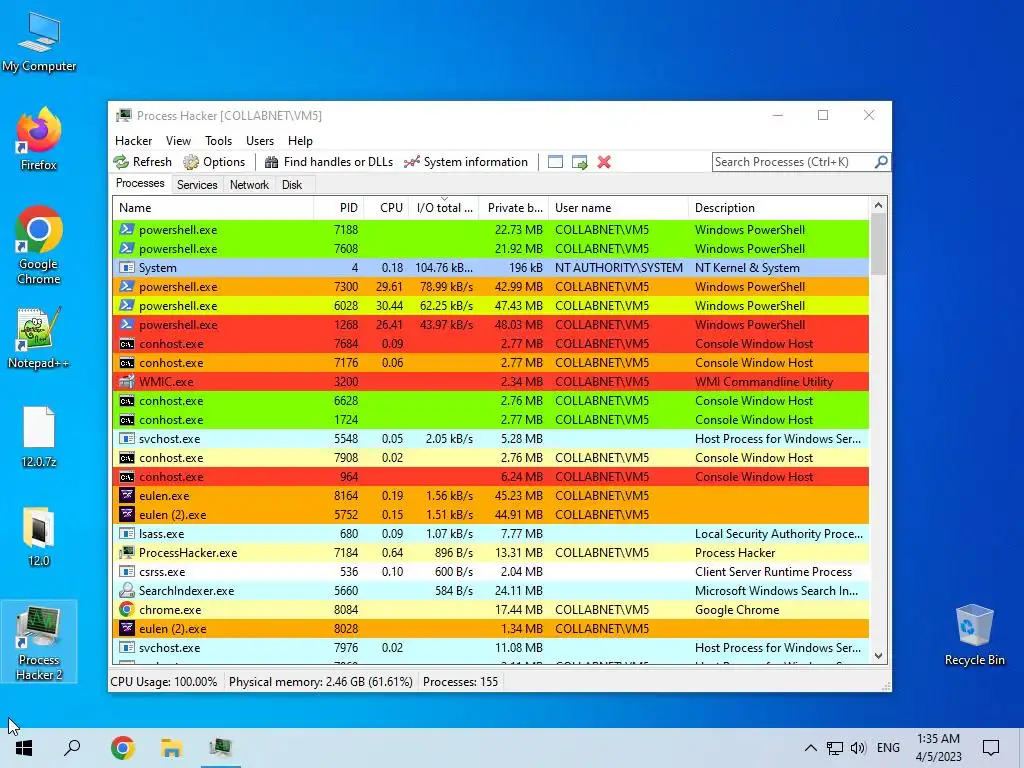Click Process Hacker taskbar button
Image resolution: width=1024 pixels, height=768 pixels.
(x=221, y=748)
